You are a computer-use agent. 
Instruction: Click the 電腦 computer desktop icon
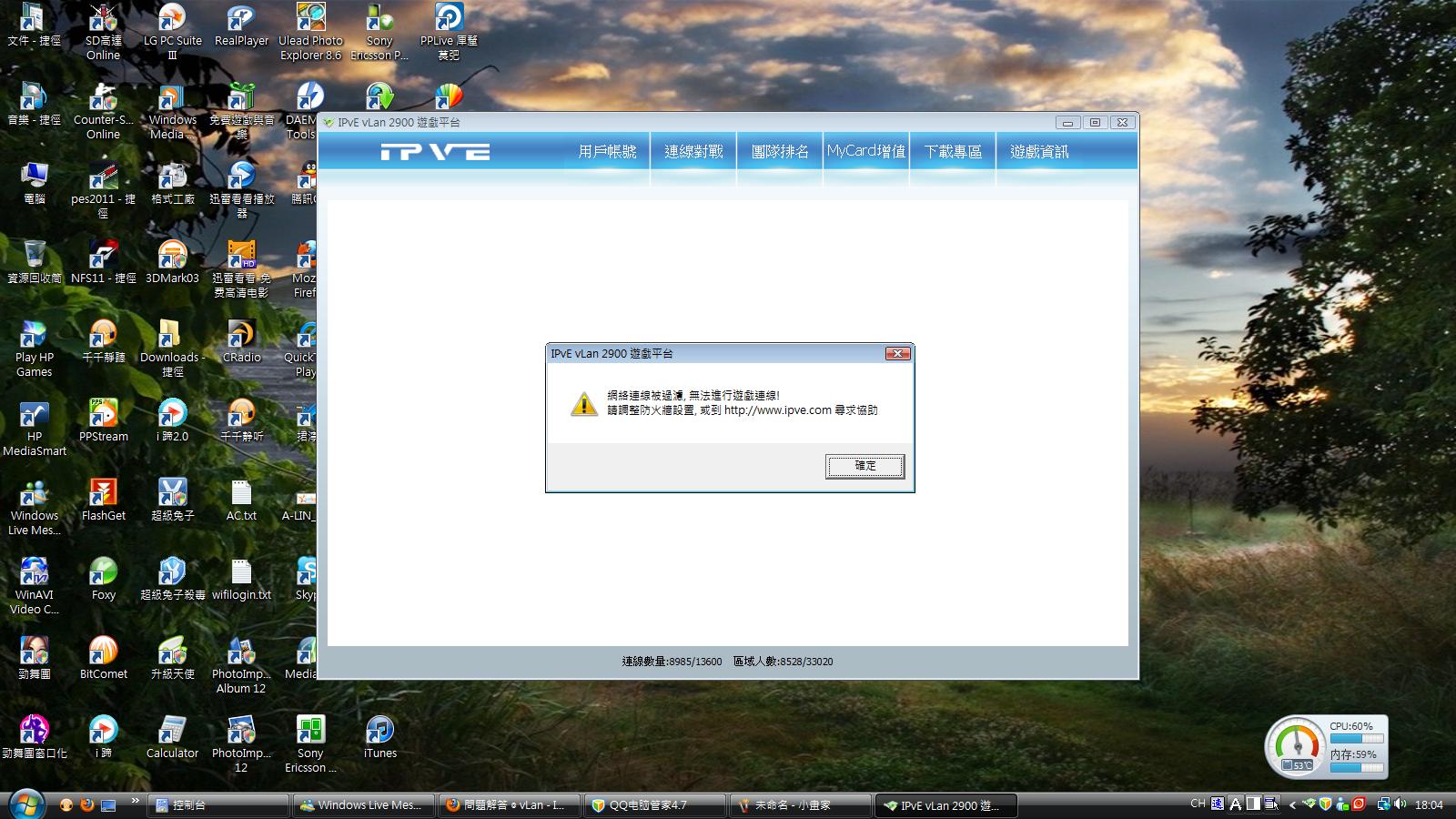(x=34, y=183)
